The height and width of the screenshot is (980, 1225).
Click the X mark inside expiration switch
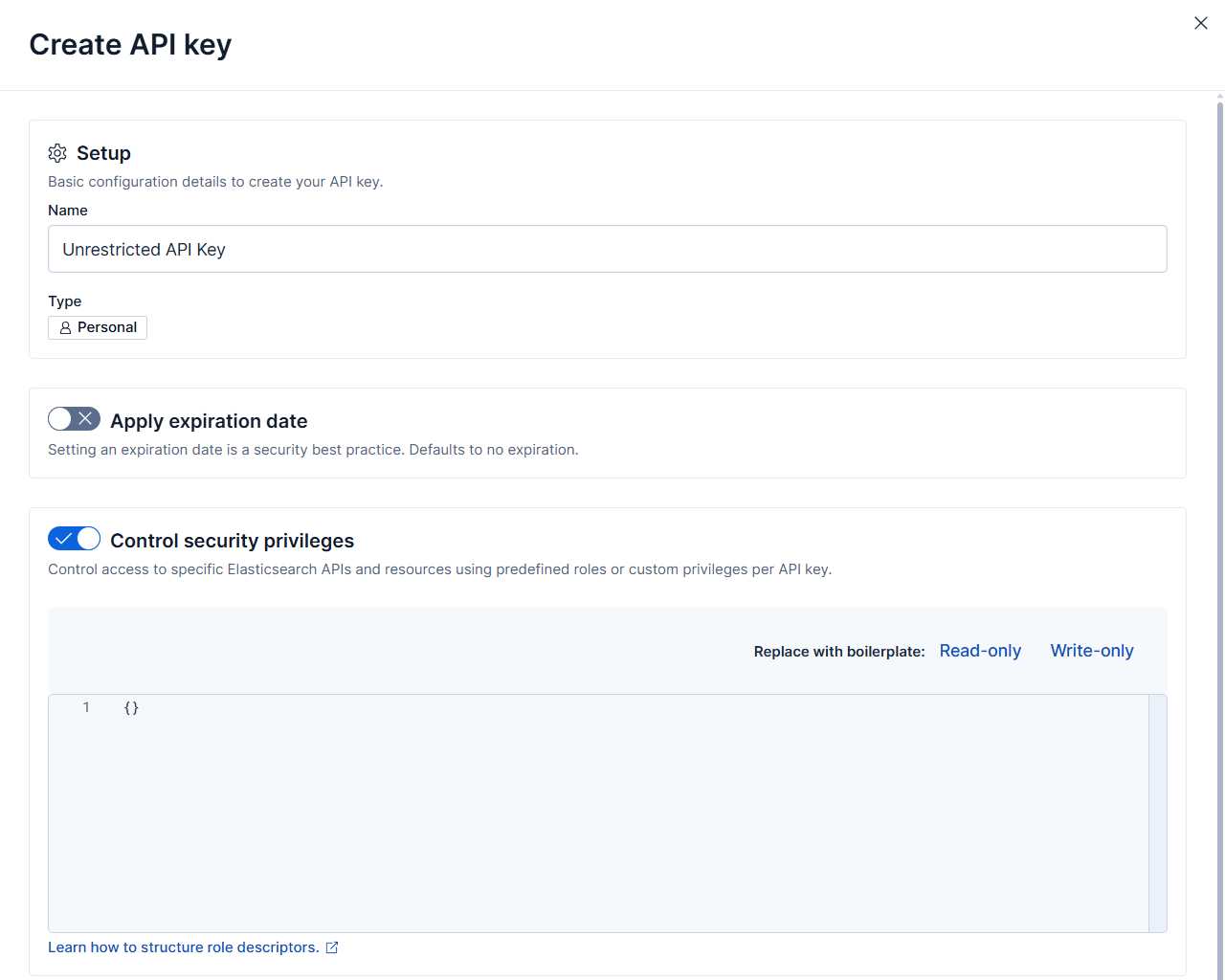point(85,418)
